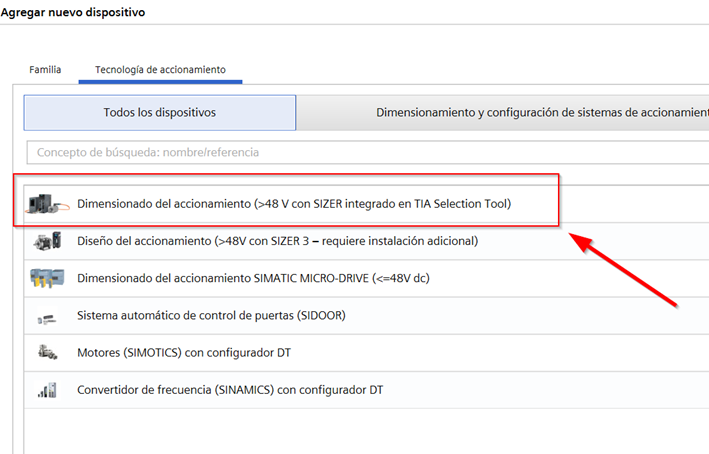
Task: Open the Tecnología de accionamiento tab
Action: click(x=160, y=70)
